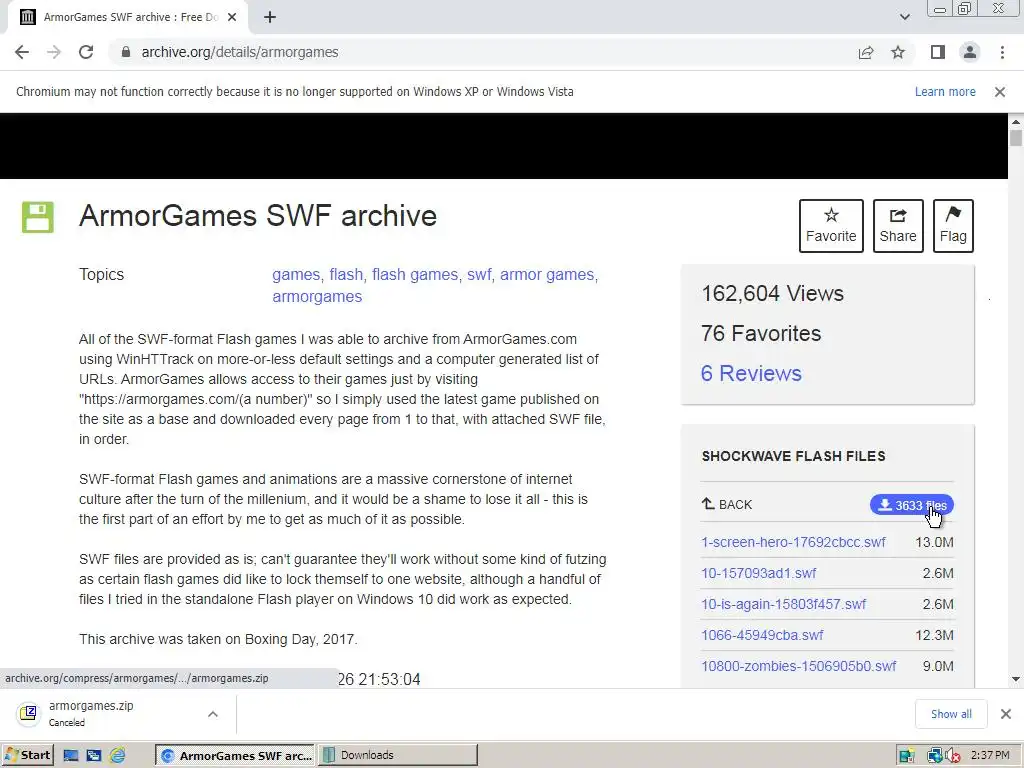
Task: Dismiss the unsupported Windows warning bar
Action: pyautogui.click(x=1000, y=92)
